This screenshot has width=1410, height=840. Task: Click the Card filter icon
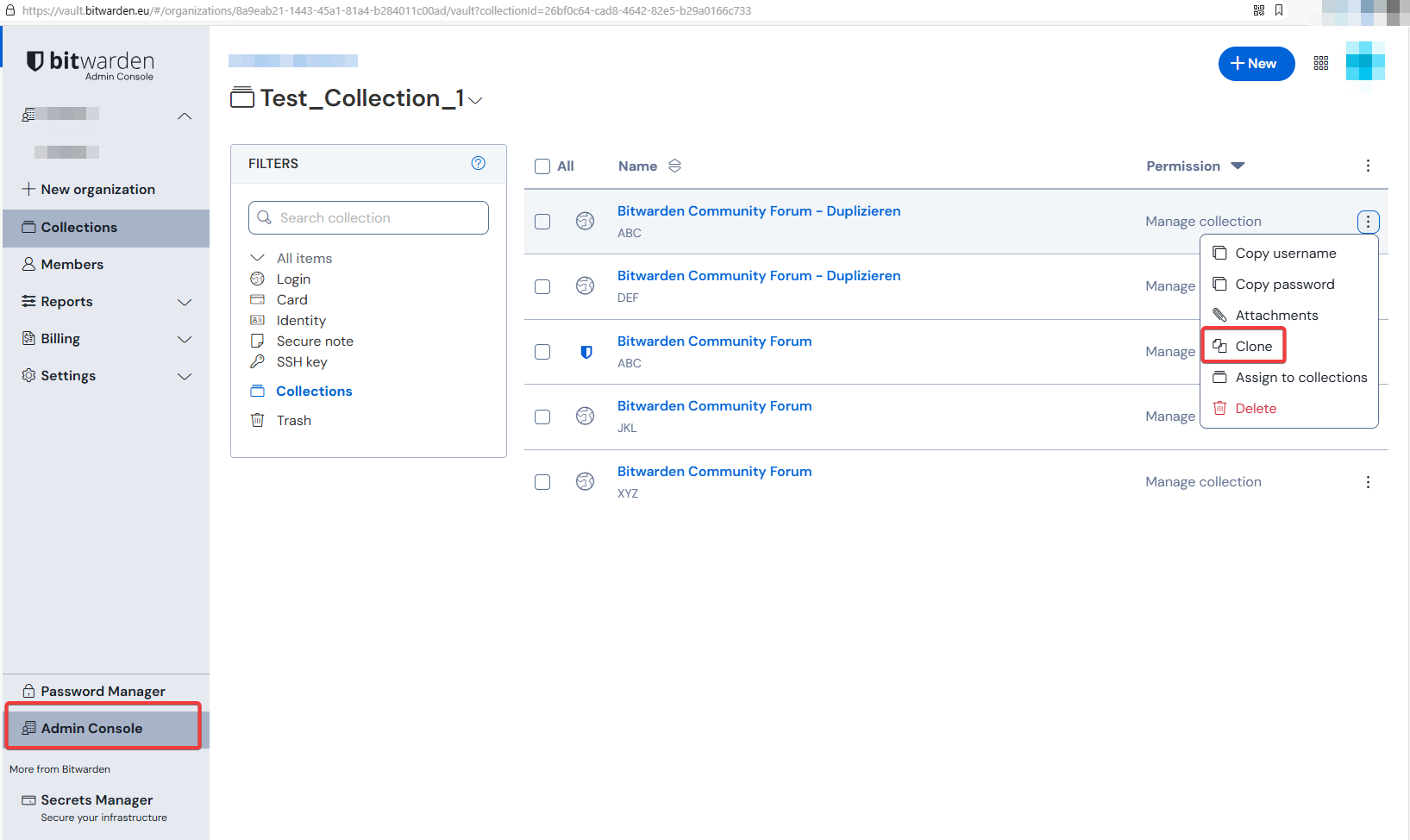[x=257, y=299]
